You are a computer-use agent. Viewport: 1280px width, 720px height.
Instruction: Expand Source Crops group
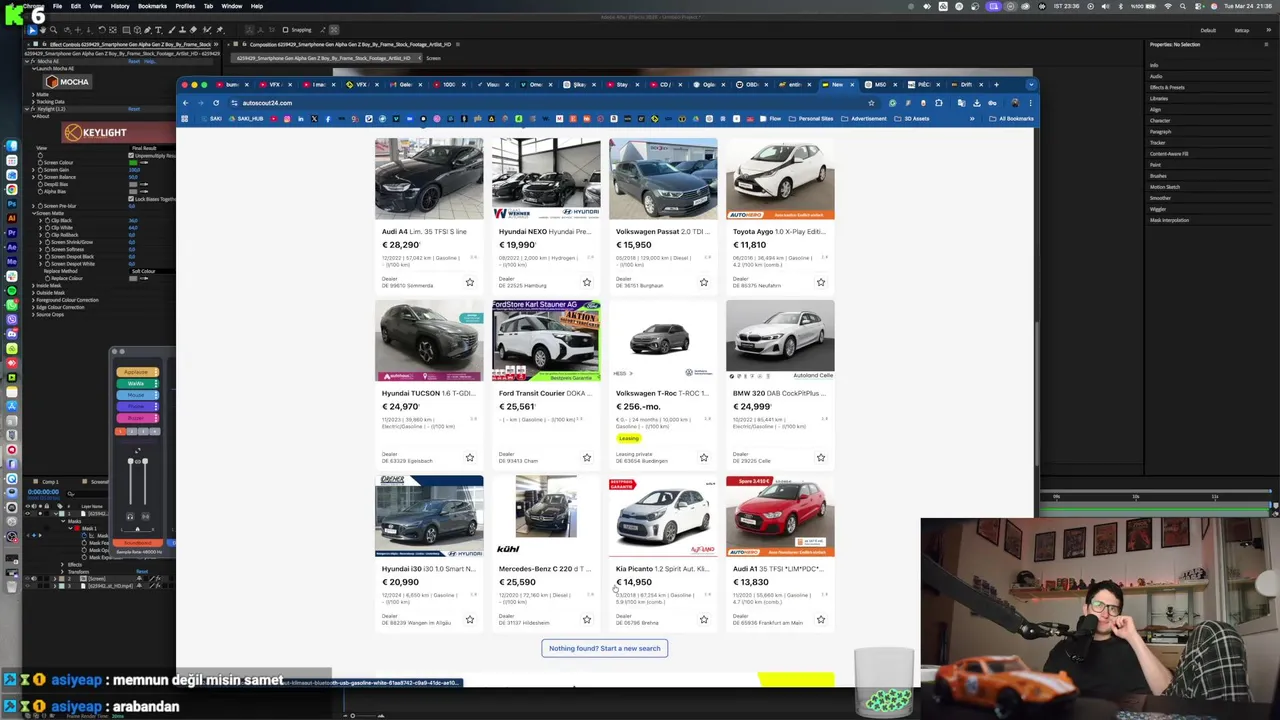point(33,315)
